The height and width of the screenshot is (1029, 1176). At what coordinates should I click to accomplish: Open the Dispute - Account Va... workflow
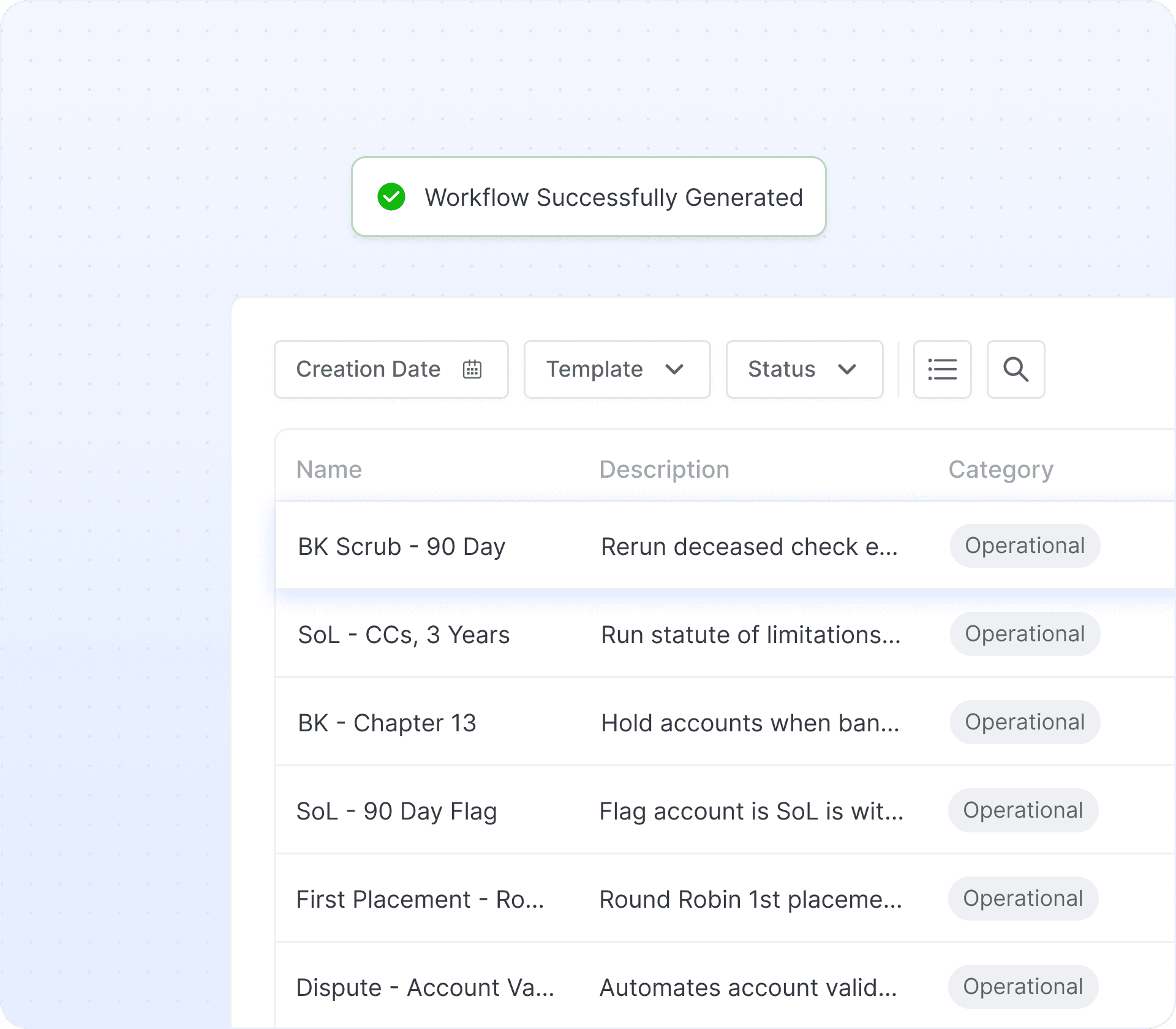pyautogui.click(x=425, y=987)
